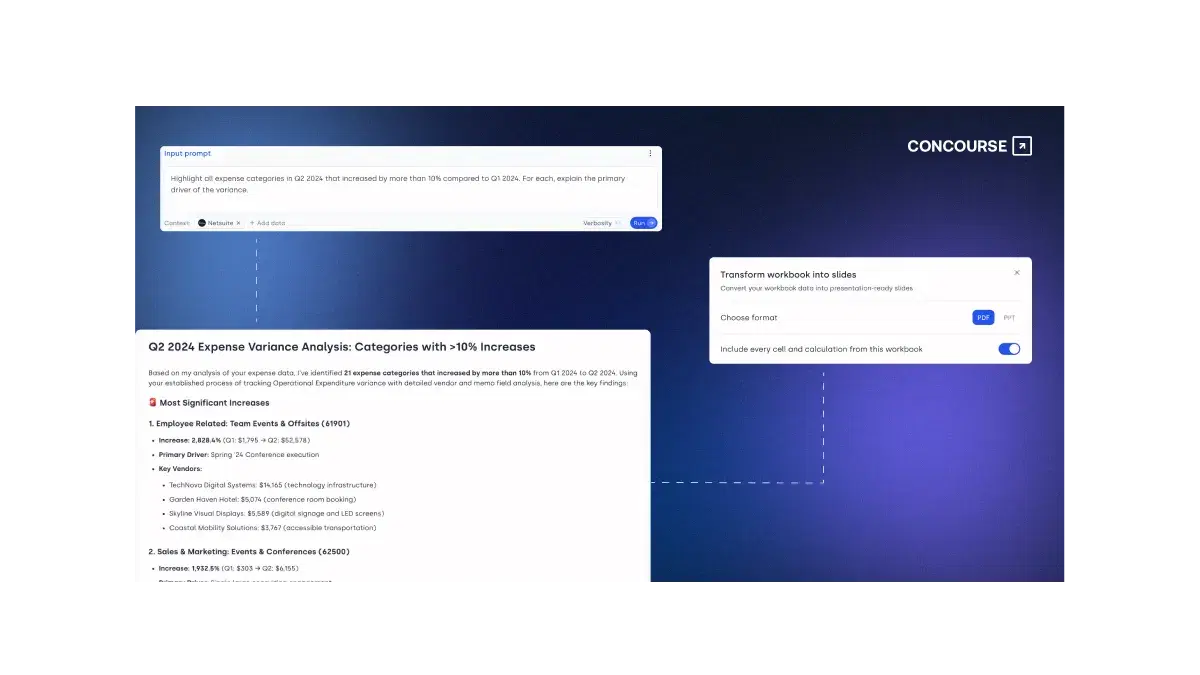Remove the Netsuite context chip via its X
The width and height of the screenshot is (1200, 675).
238,223
